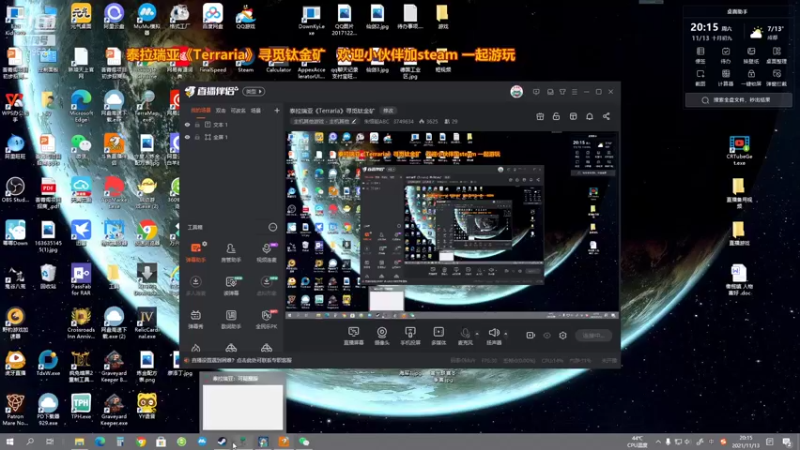Show hidden system tray icons chevron
800x450 pixels.
tap(658, 442)
